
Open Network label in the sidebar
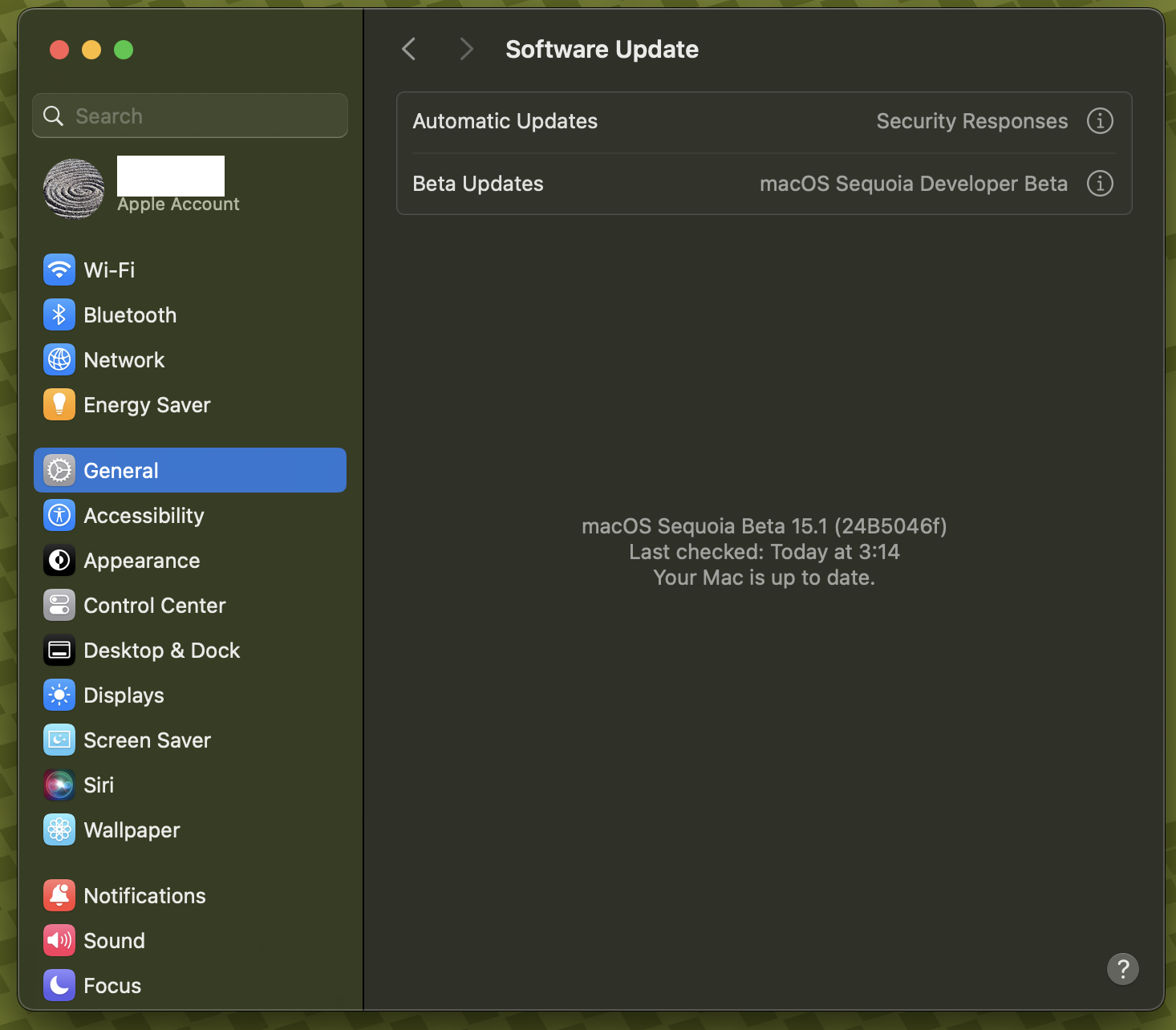(x=124, y=360)
